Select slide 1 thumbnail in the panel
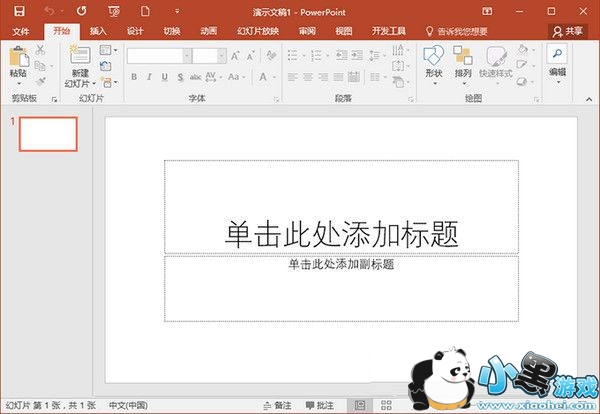The height and width of the screenshot is (414, 600). point(48,134)
